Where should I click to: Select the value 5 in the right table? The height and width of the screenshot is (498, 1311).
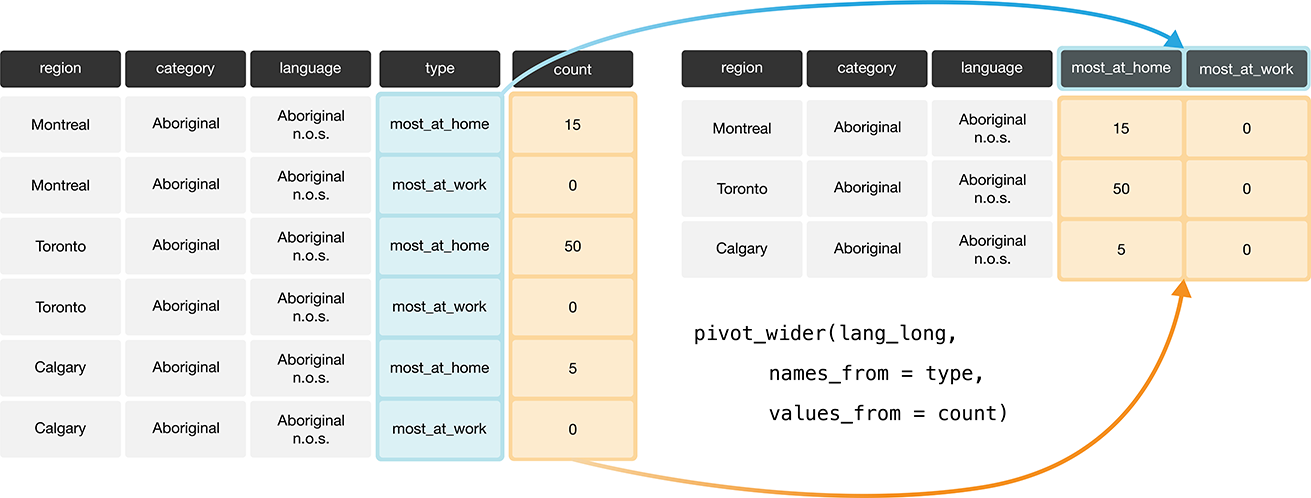[1120, 249]
